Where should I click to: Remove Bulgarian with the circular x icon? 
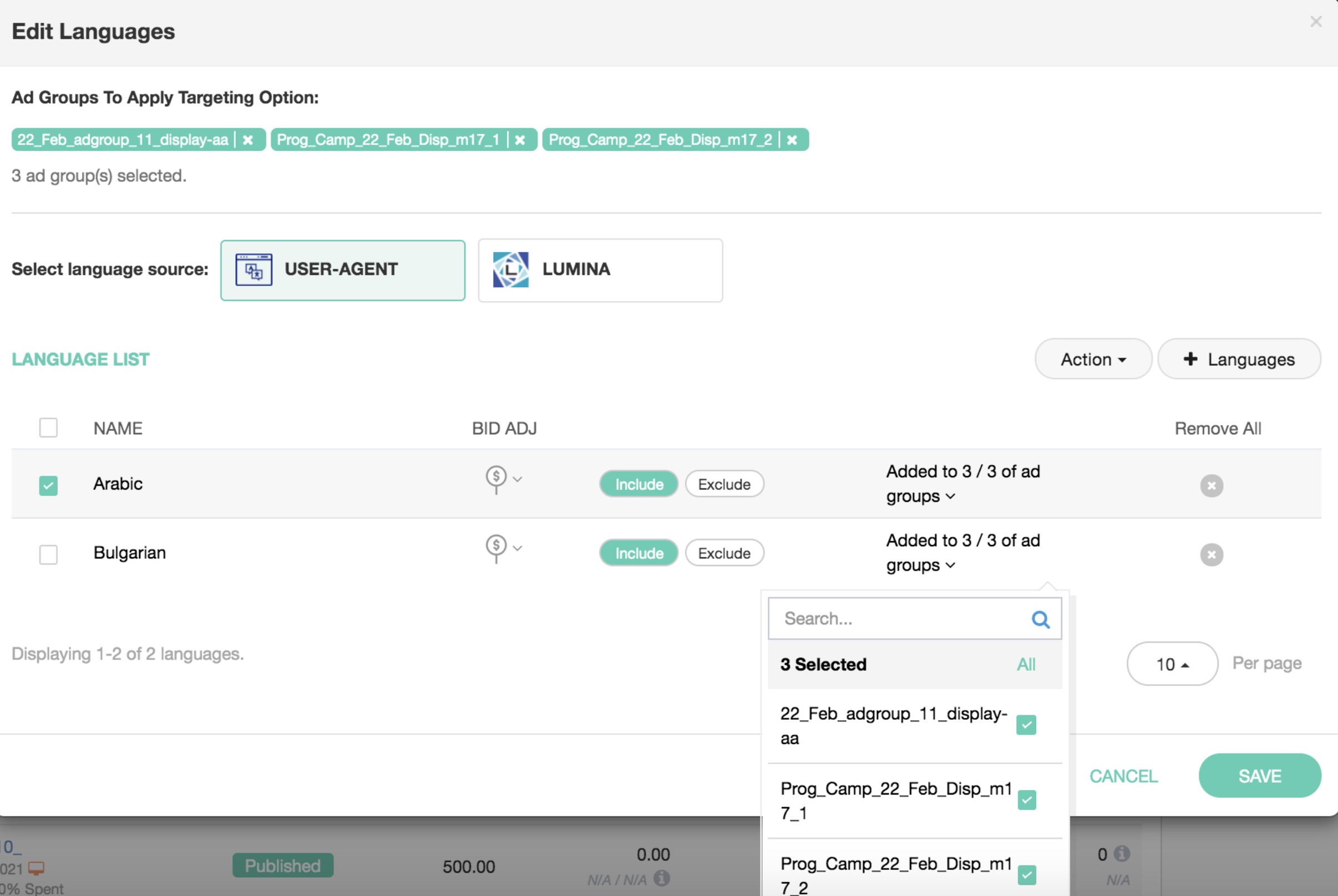click(x=1211, y=554)
